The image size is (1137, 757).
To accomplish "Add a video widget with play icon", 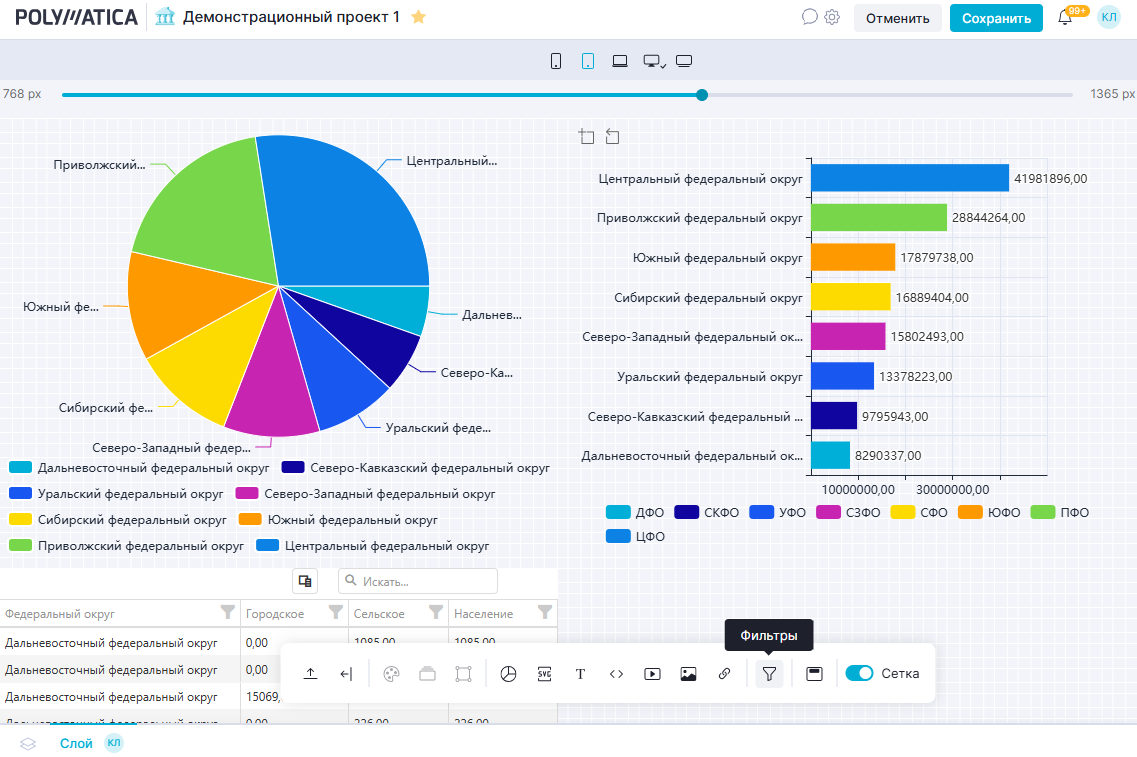I will pos(652,674).
